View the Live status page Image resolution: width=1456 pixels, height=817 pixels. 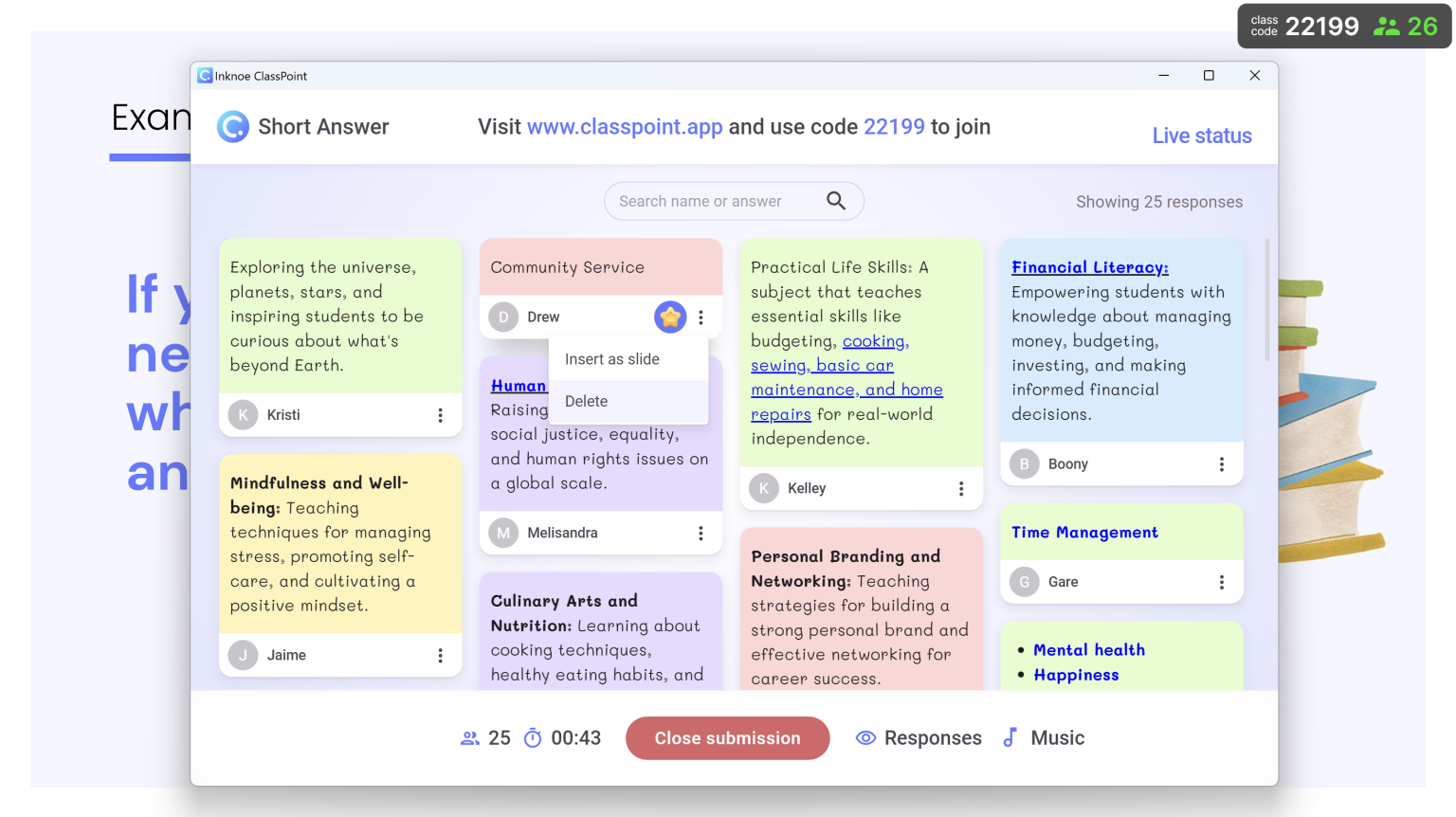(x=1202, y=135)
